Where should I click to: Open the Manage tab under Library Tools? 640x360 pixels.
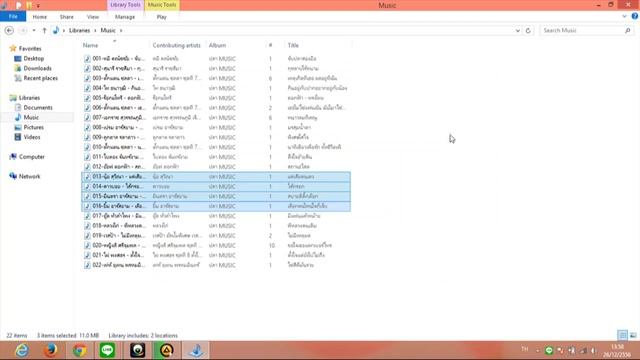[125, 17]
